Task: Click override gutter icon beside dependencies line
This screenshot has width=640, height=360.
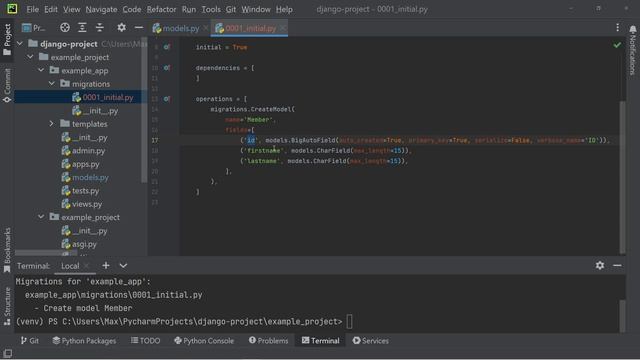Action: pos(167,68)
